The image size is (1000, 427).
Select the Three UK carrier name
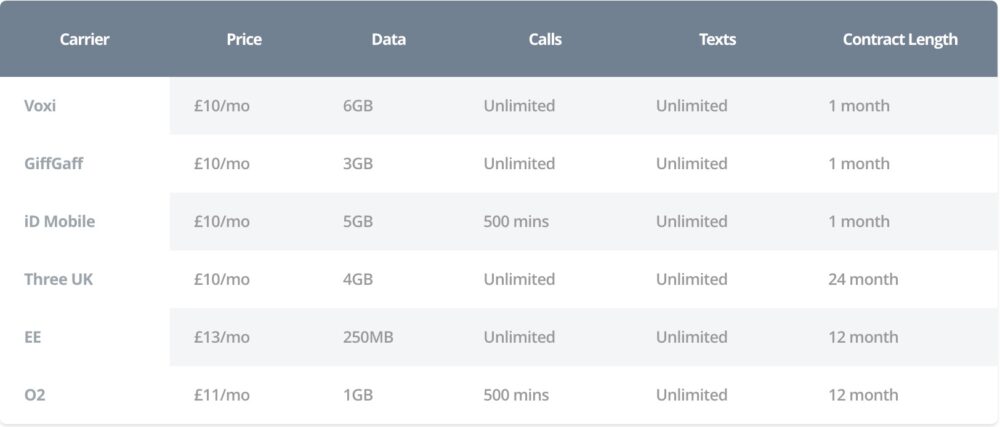click(x=58, y=280)
